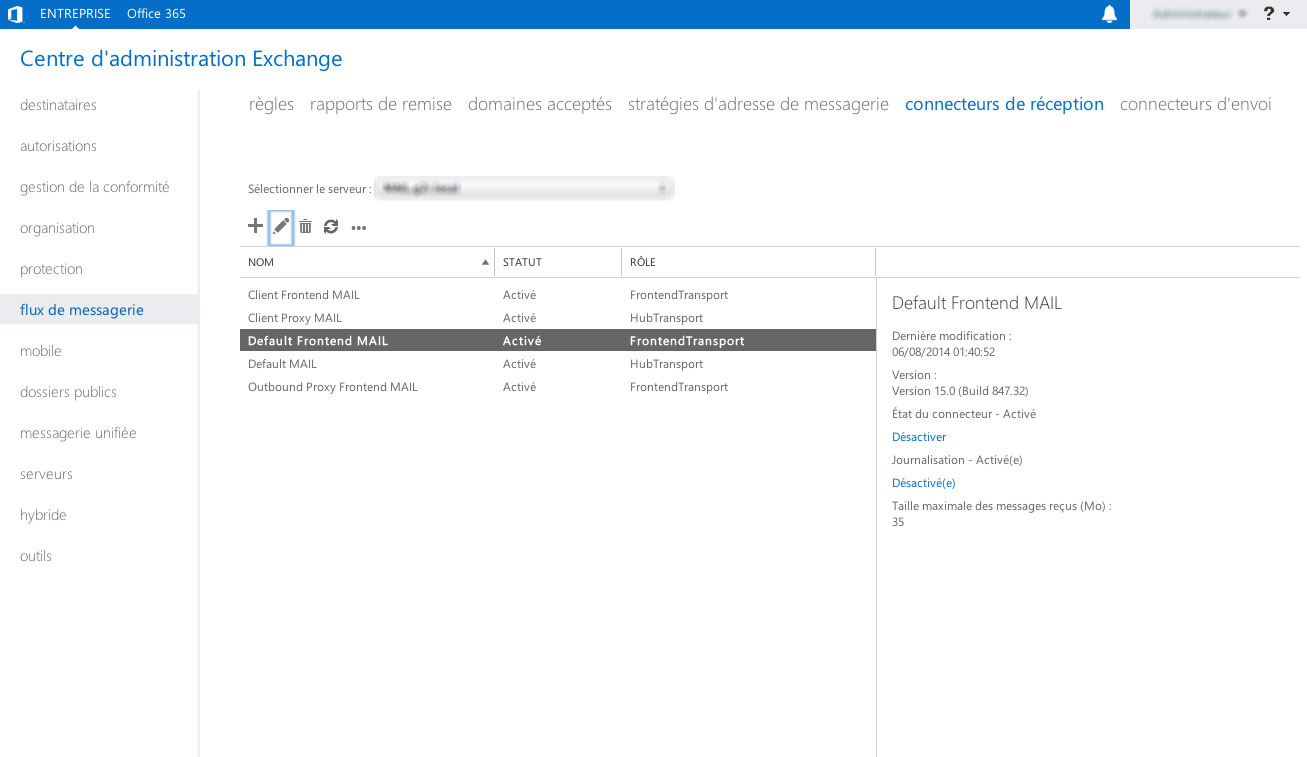Select destinataires in the left navigation
The width and height of the screenshot is (1307, 757).
[x=58, y=105]
